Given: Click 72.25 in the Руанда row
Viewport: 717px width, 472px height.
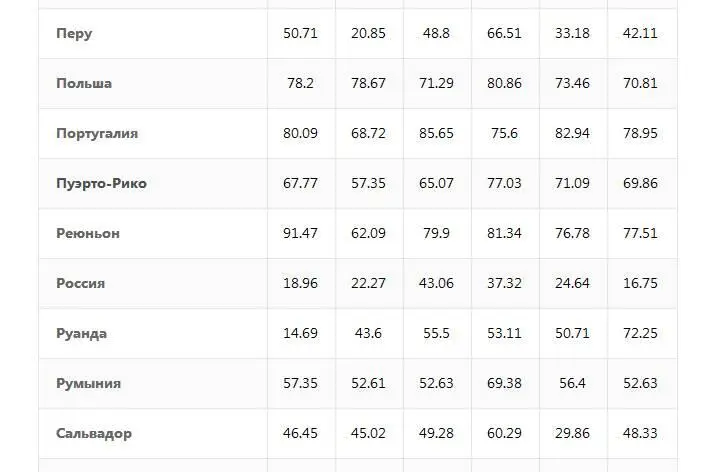Looking at the screenshot, I should click(x=640, y=333).
